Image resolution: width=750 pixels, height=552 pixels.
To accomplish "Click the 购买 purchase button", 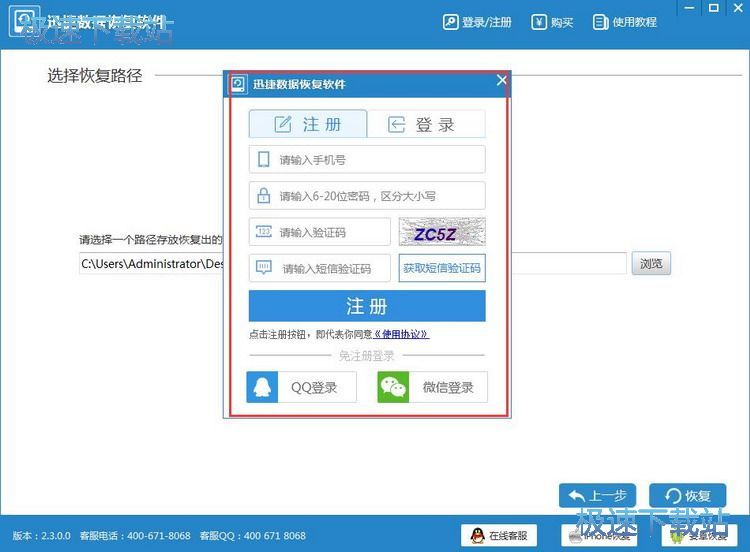I will coord(552,22).
